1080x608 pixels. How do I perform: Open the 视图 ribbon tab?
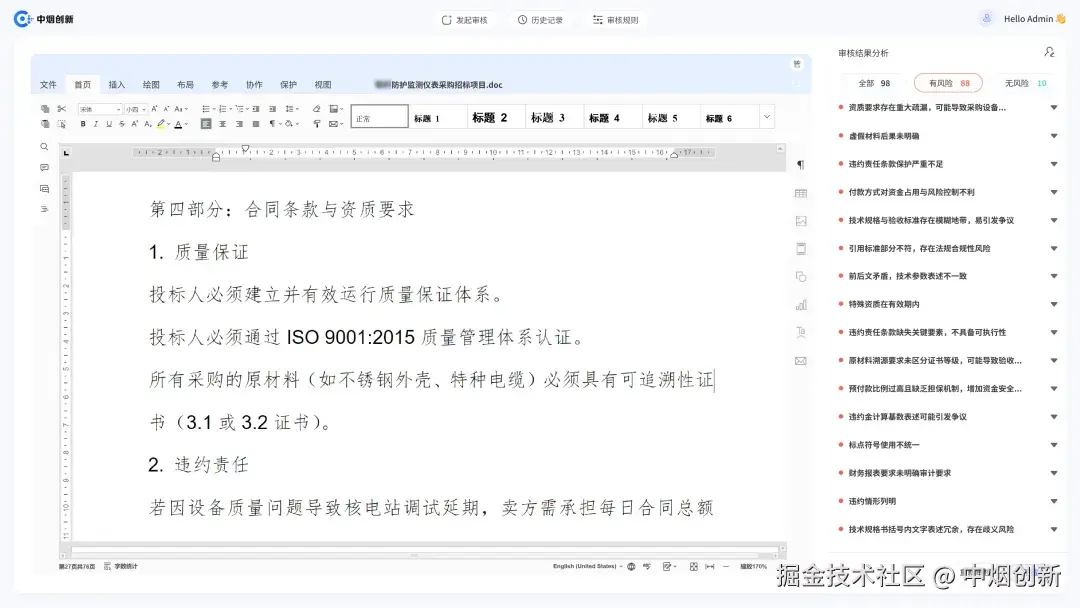(321, 84)
